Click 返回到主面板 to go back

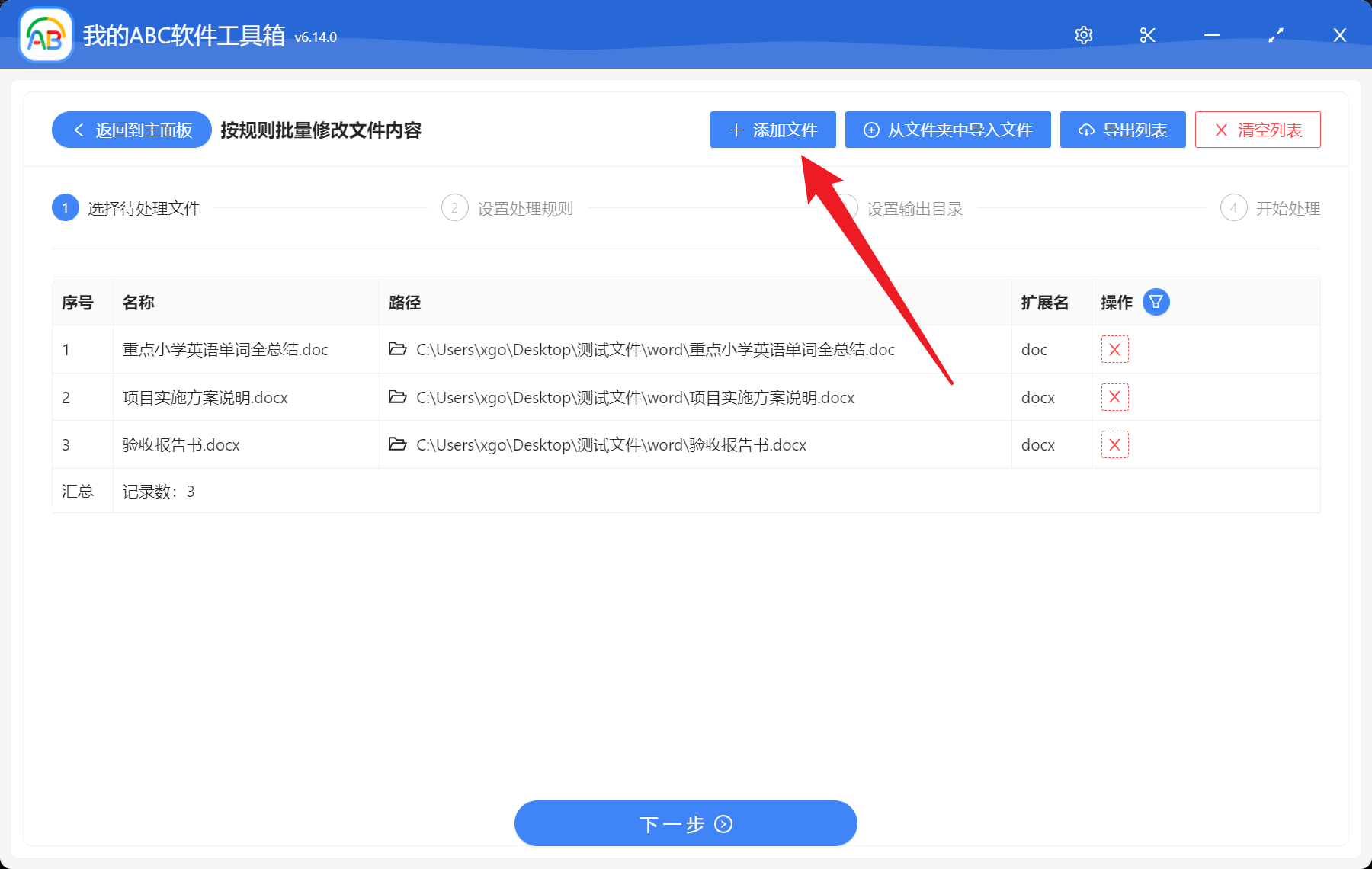coord(130,130)
